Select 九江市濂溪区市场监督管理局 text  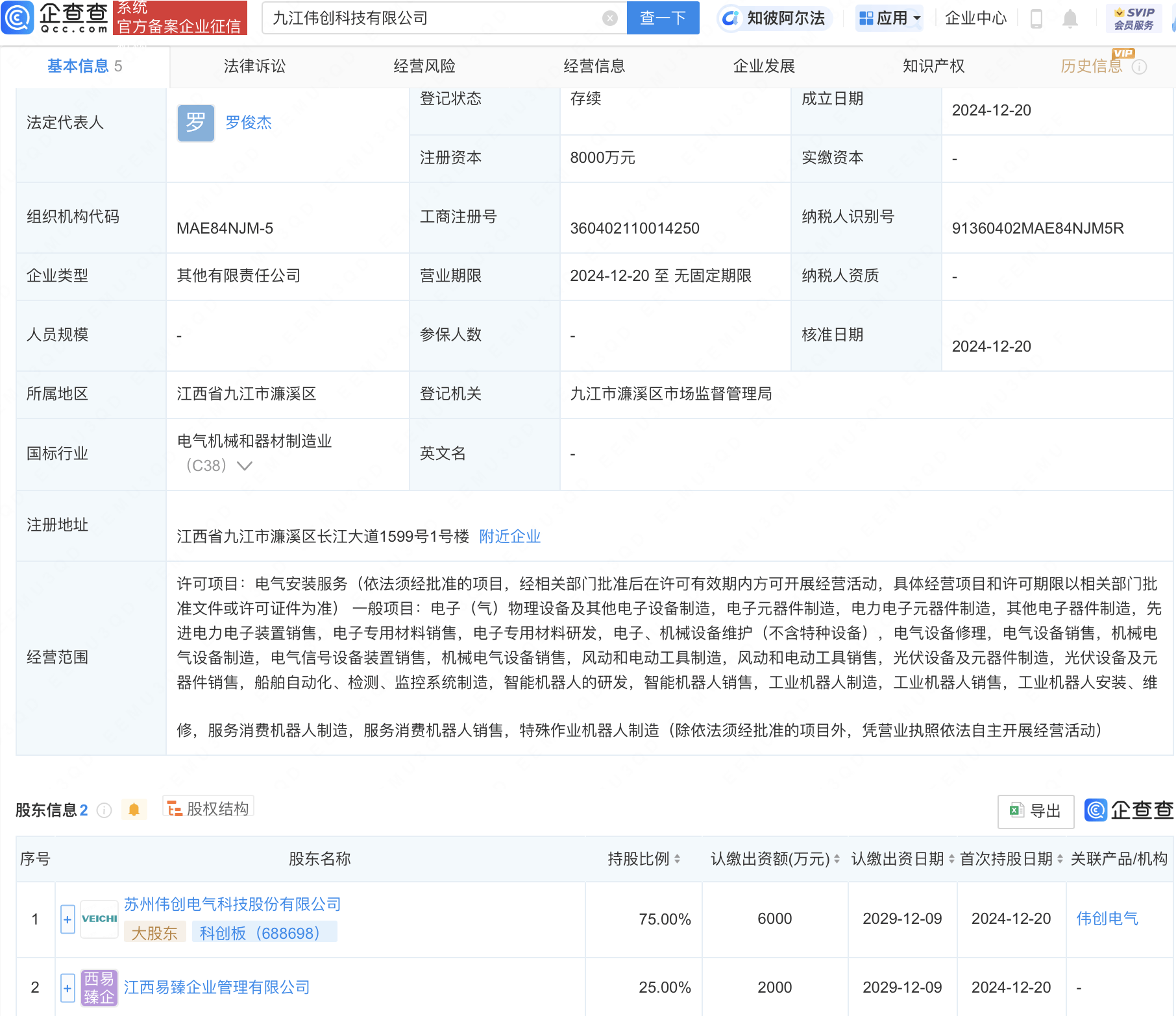coord(671,394)
